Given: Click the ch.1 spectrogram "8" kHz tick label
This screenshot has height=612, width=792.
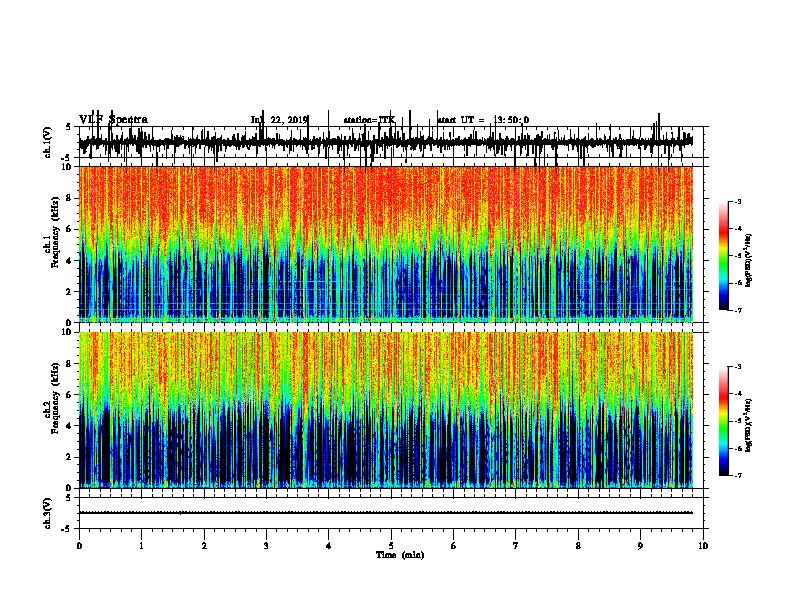Looking at the screenshot, I should (x=70, y=198).
